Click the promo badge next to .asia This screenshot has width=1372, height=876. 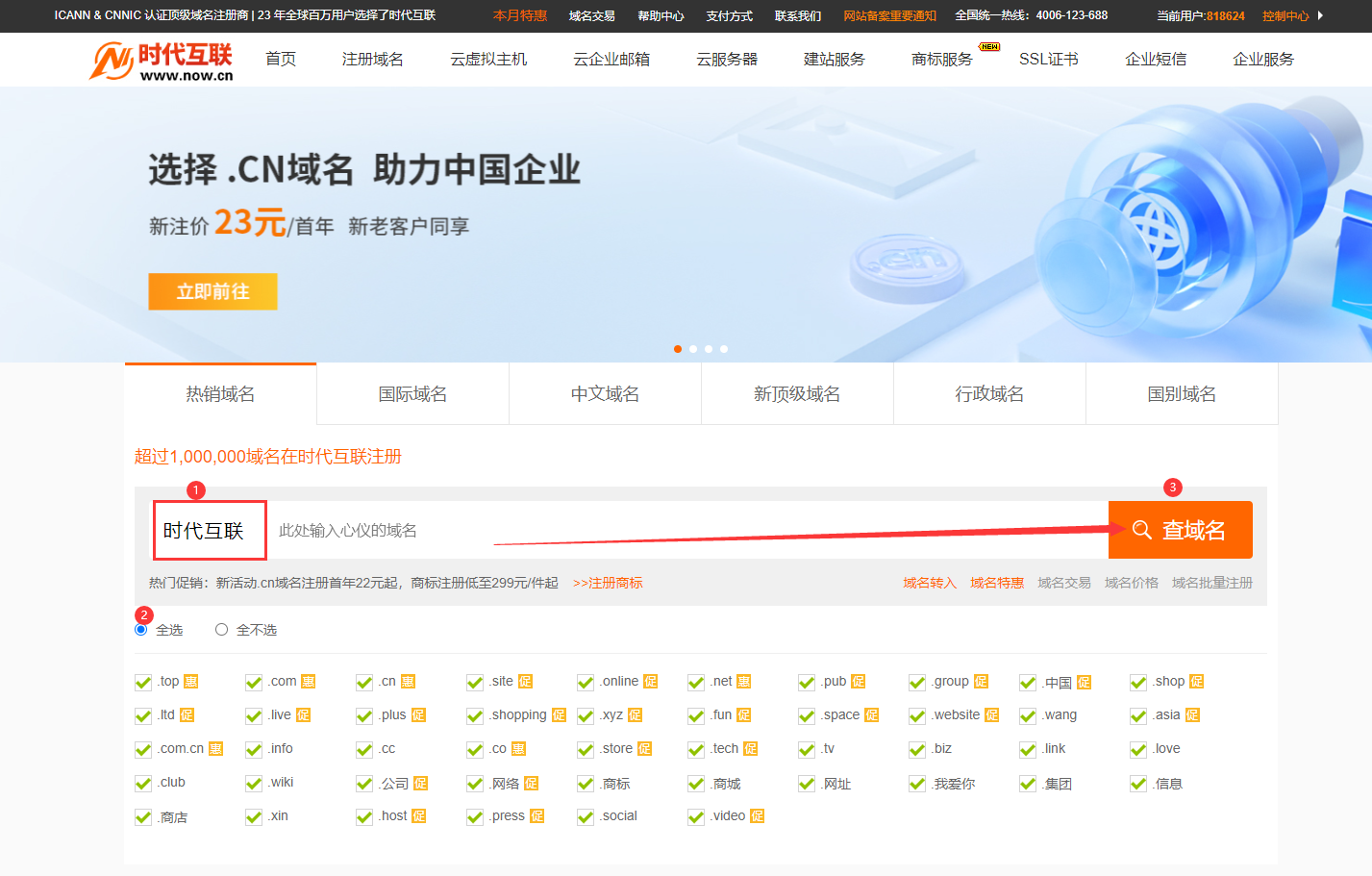click(1192, 715)
